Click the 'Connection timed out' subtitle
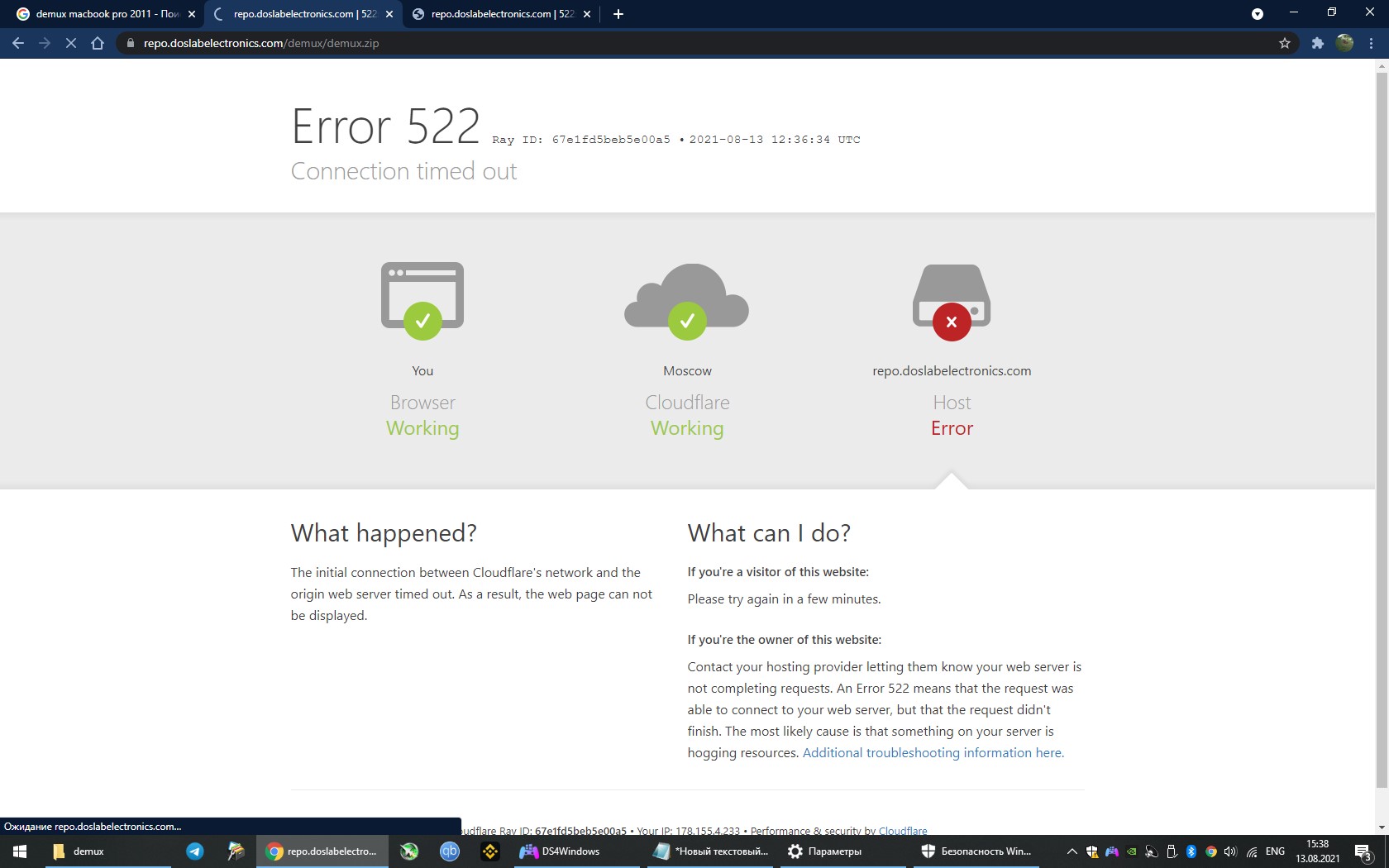Image resolution: width=1389 pixels, height=868 pixels. [403, 171]
